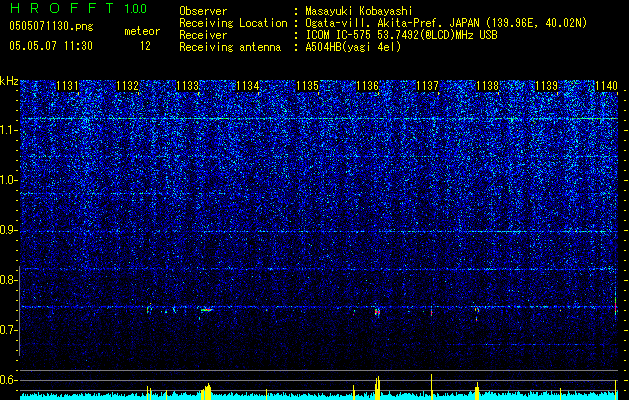
Task: Click the 1136 time marker
Action: click(367, 86)
